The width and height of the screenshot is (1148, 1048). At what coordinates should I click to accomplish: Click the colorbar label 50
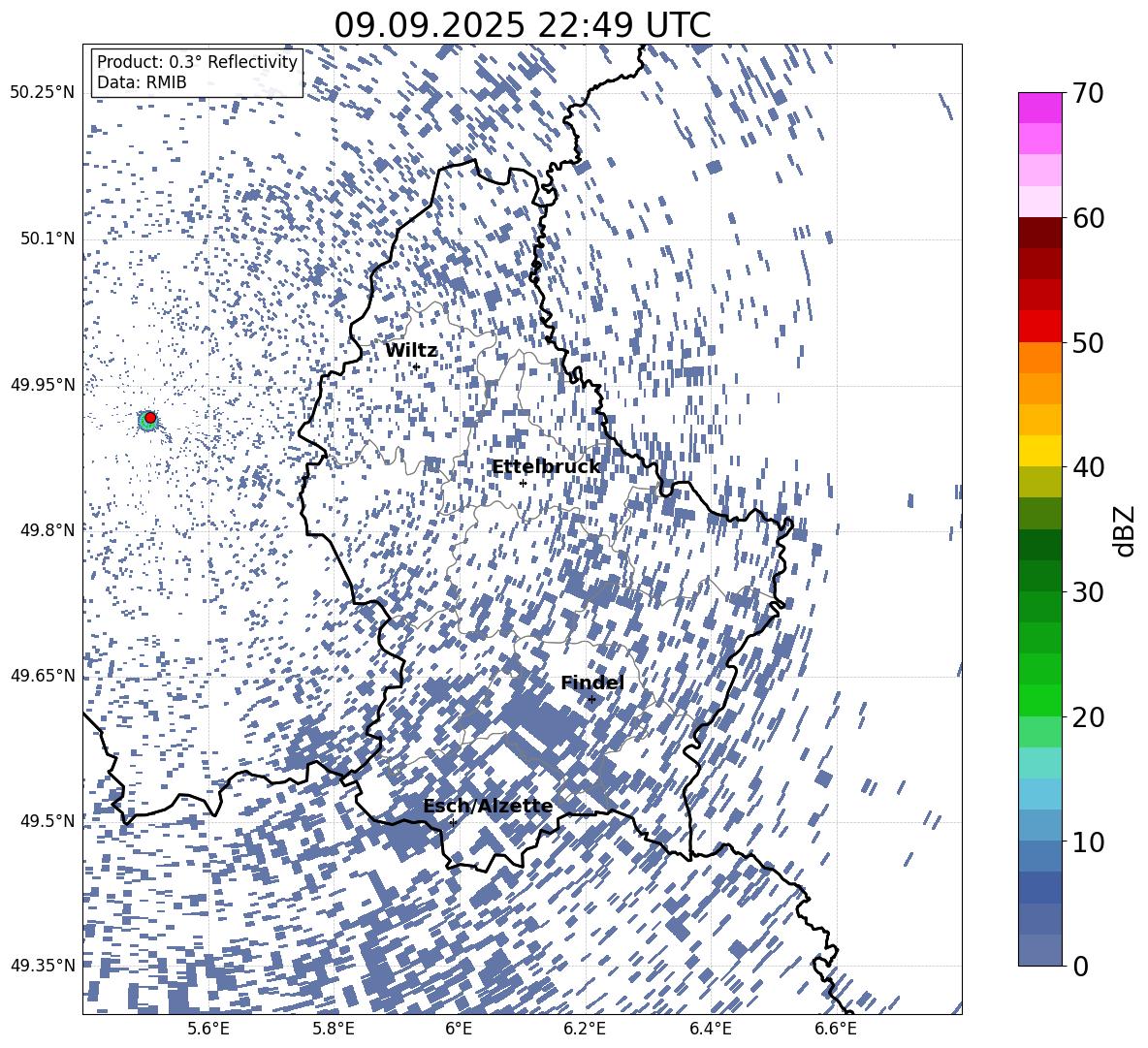click(x=1088, y=342)
